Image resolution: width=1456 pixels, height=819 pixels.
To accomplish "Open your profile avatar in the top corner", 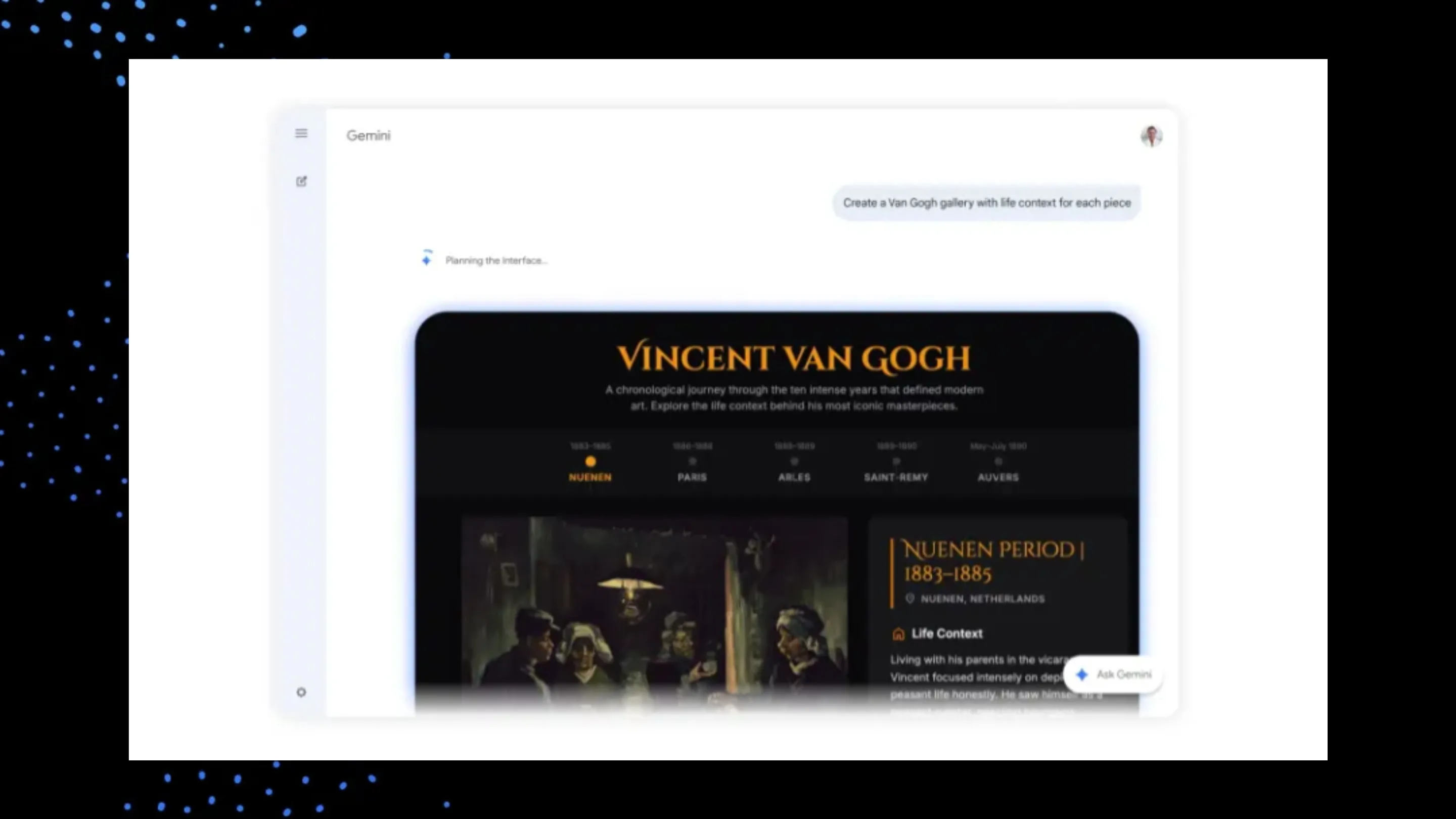I will coord(1152,135).
